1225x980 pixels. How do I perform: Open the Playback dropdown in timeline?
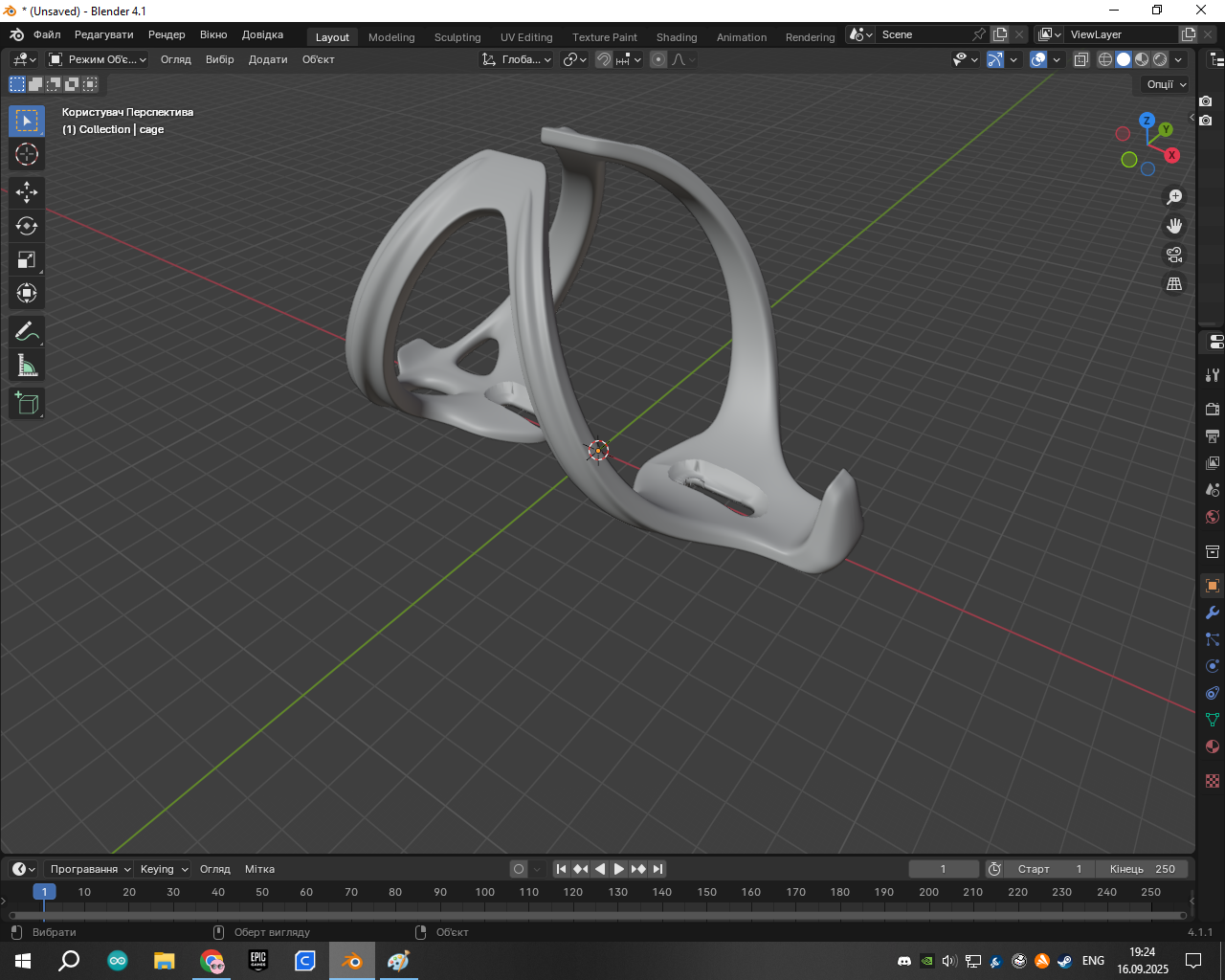(89, 869)
